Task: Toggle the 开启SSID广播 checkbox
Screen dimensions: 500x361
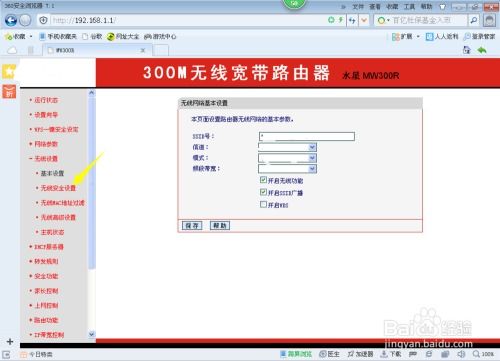Action: [263, 192]
